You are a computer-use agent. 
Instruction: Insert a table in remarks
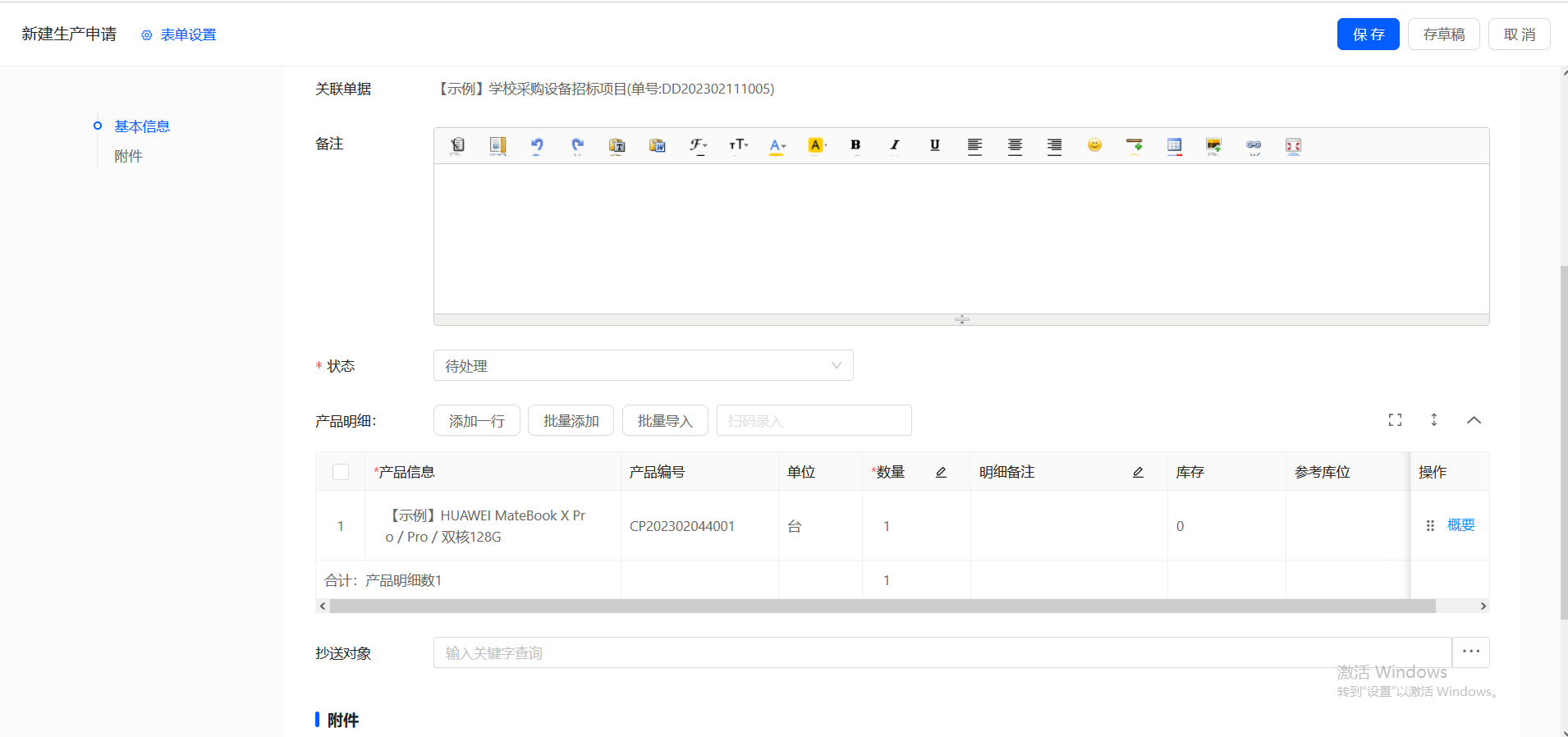1174,145
